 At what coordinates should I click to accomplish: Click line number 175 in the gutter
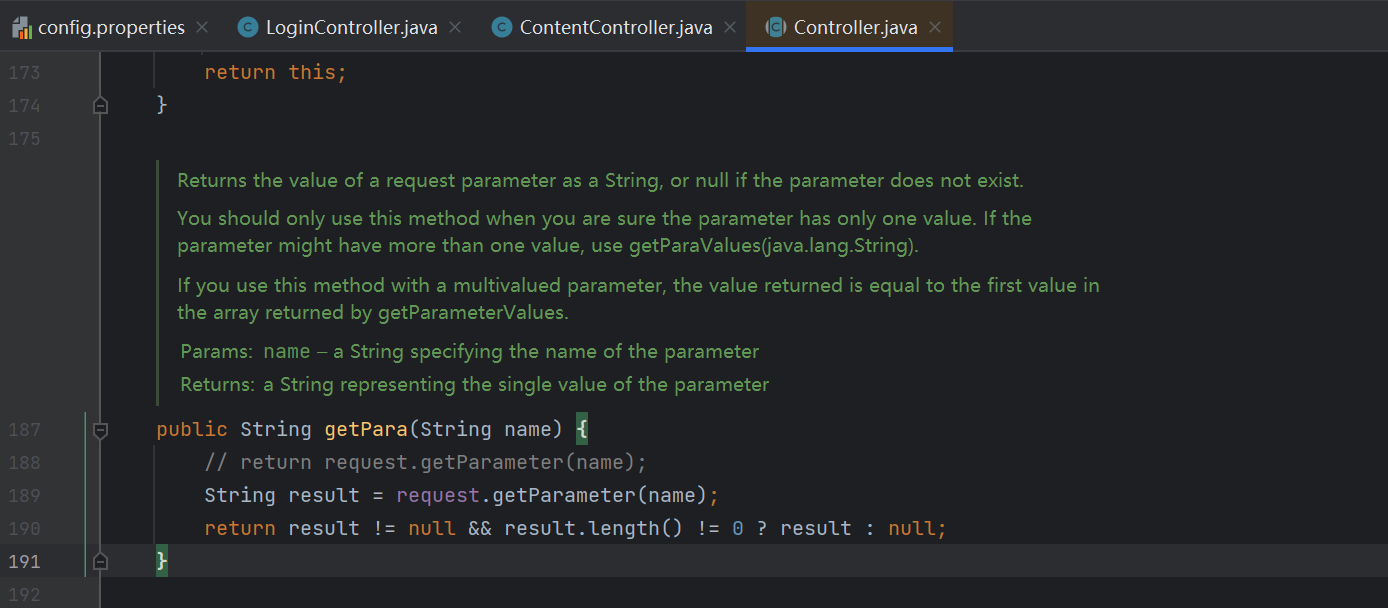[x=24, y=138]
